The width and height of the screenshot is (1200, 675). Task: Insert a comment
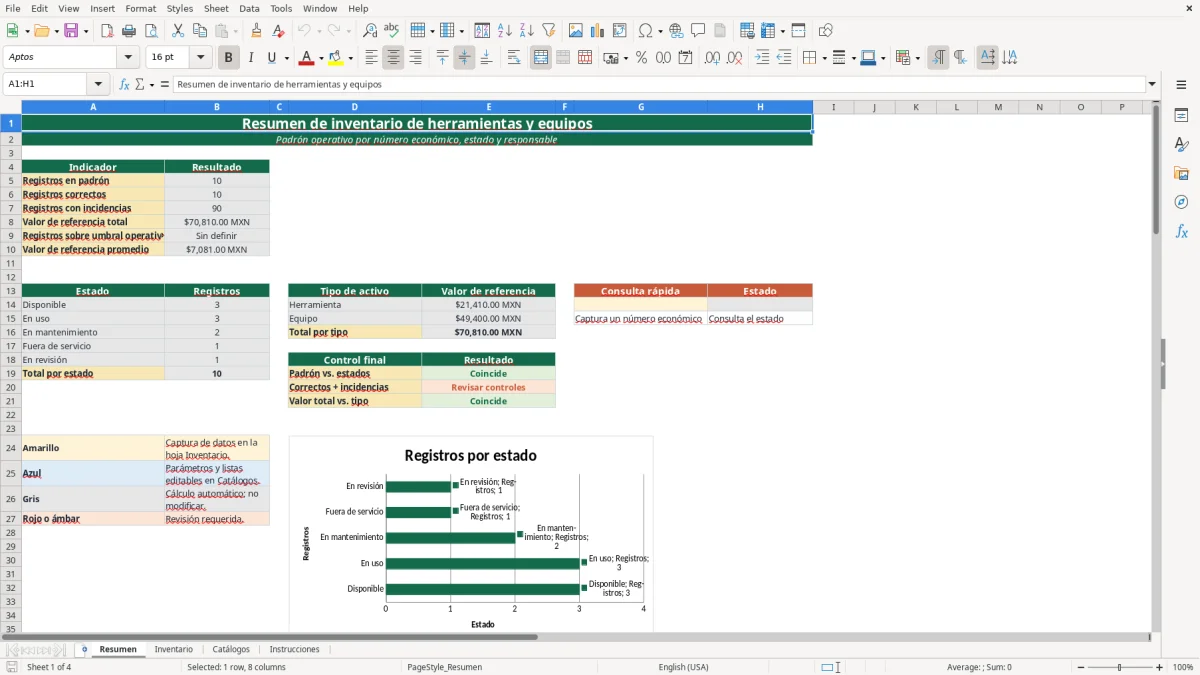698,31
